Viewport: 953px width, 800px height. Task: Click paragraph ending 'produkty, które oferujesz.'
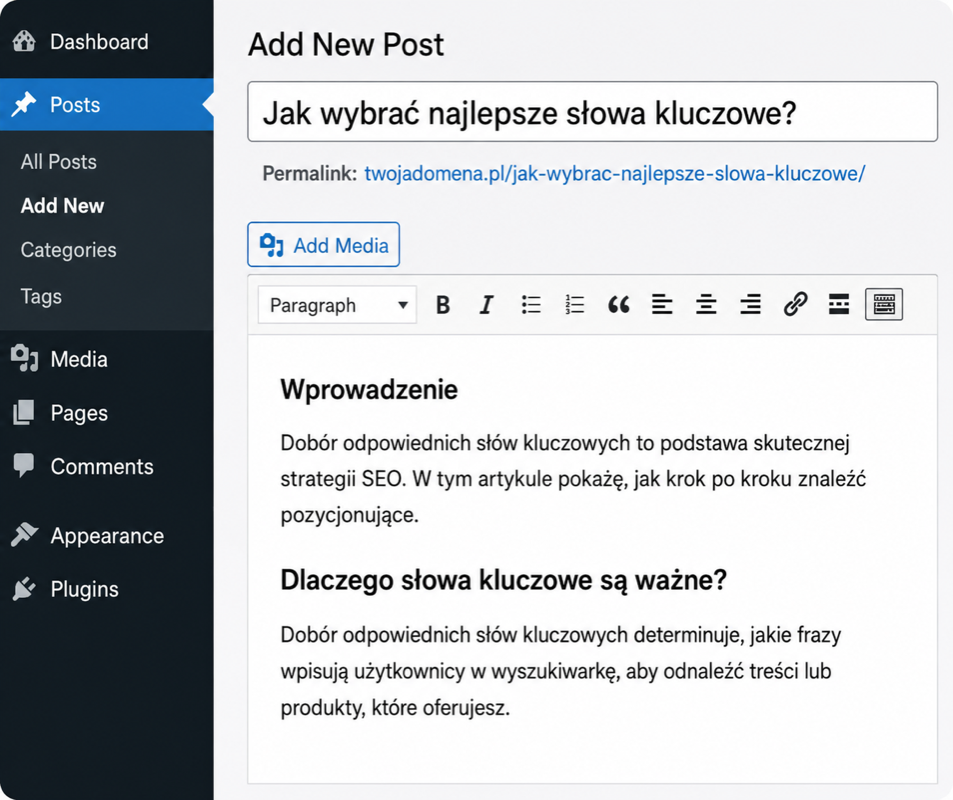coord(561,671)
